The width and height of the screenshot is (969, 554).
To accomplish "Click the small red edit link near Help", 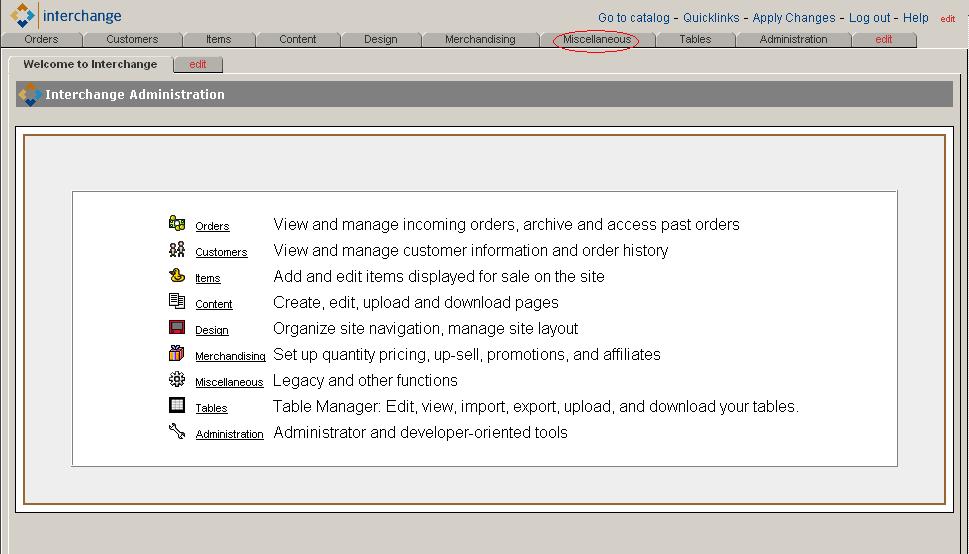I will pyautogui.click(x=948, y=19).
